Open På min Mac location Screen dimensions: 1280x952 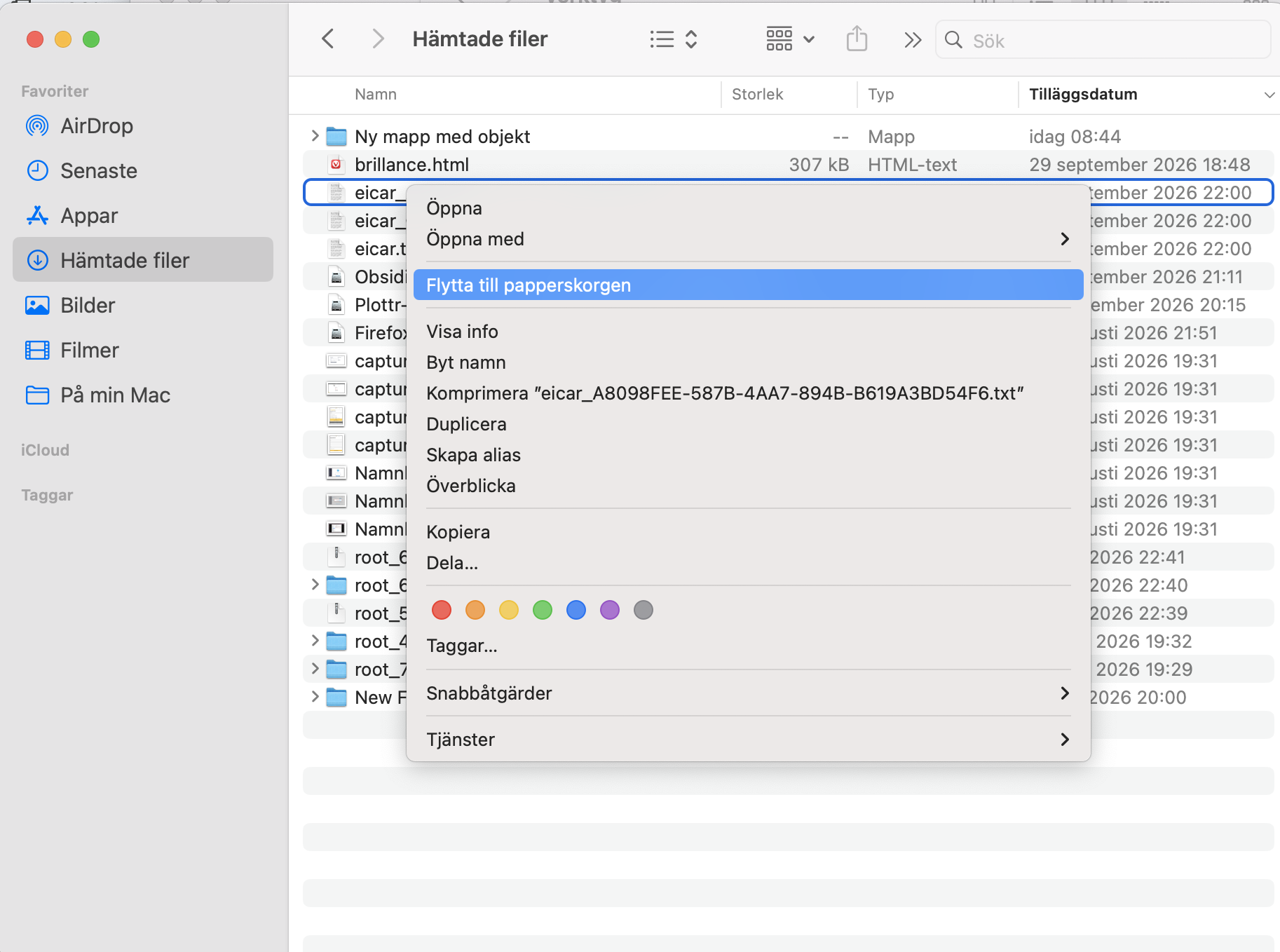(x=143, y=395)
